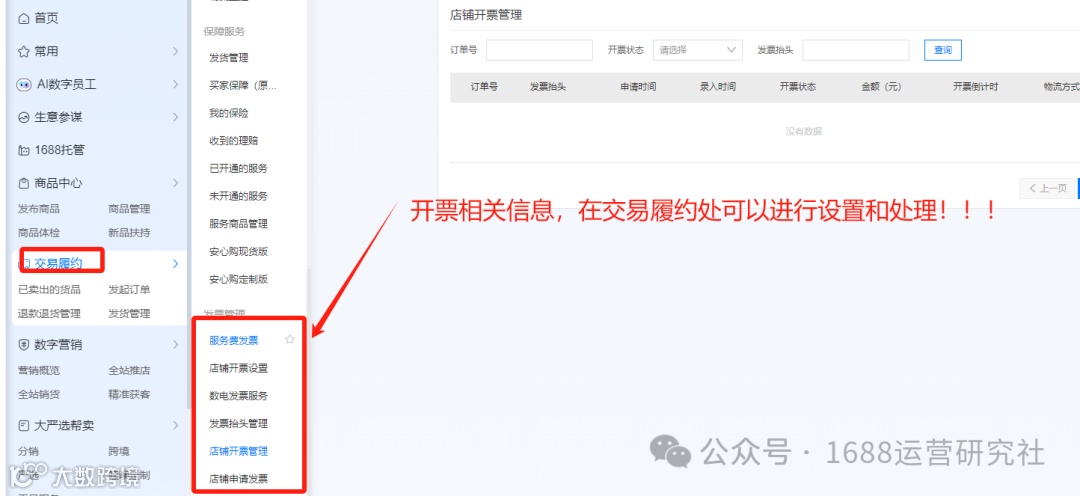
Task: Expand the 常用 chevron arrow
Action: pyautogui.click(x=176, y=52)
